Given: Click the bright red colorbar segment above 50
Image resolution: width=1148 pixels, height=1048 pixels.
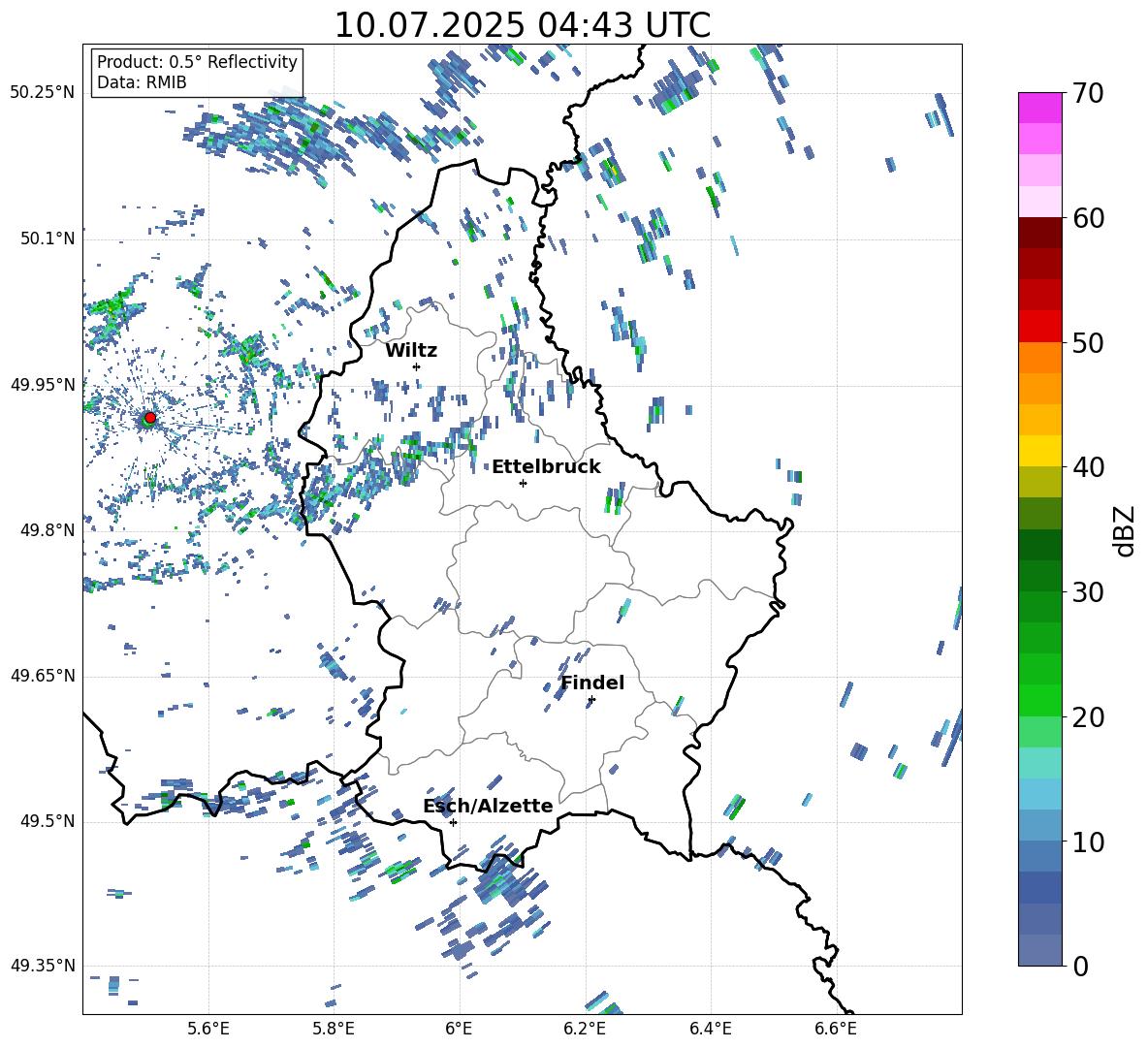Looking at the screenshot, I should [1040, 327].
